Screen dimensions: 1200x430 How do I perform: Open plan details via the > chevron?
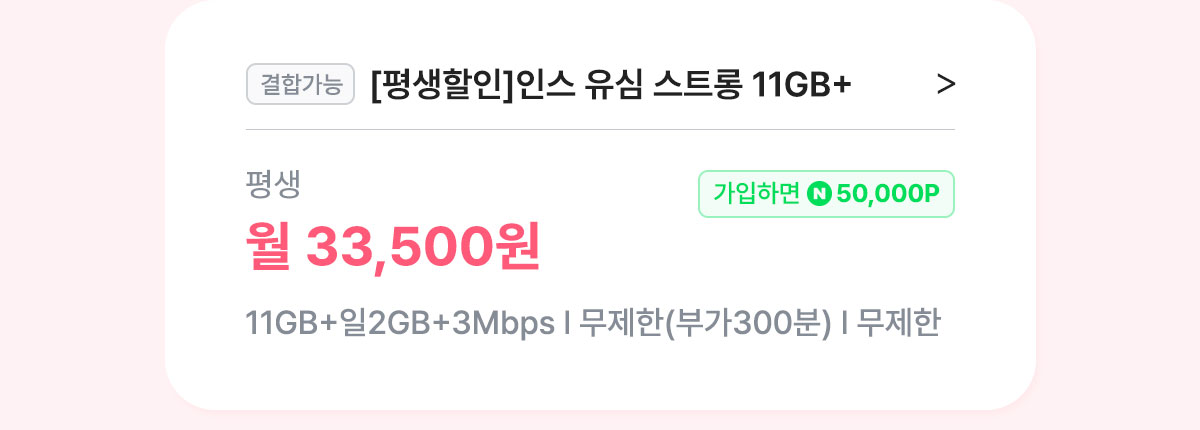coord(945,85)
